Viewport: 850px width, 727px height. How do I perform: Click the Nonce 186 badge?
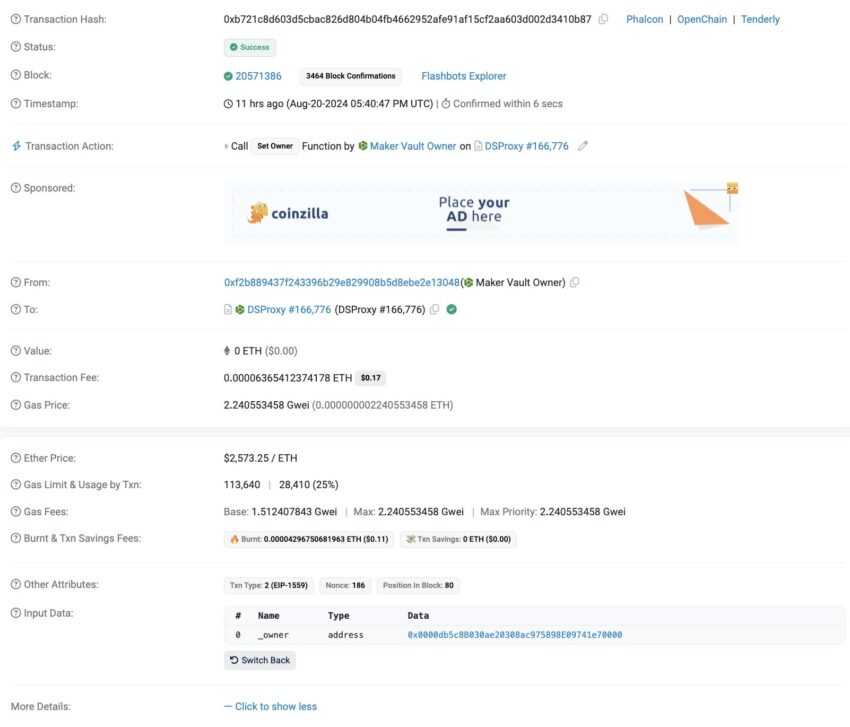tap(345, 586)
